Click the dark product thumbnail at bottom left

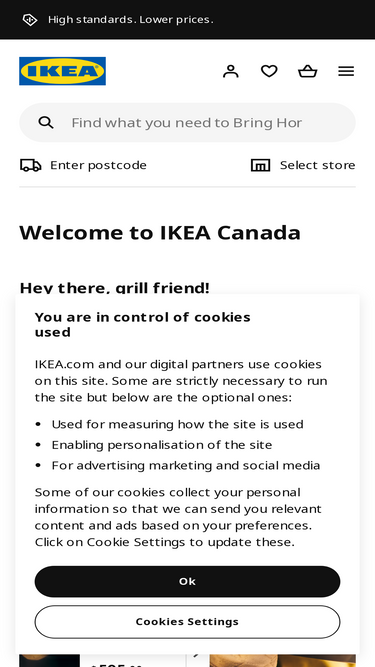click(49, 661)
